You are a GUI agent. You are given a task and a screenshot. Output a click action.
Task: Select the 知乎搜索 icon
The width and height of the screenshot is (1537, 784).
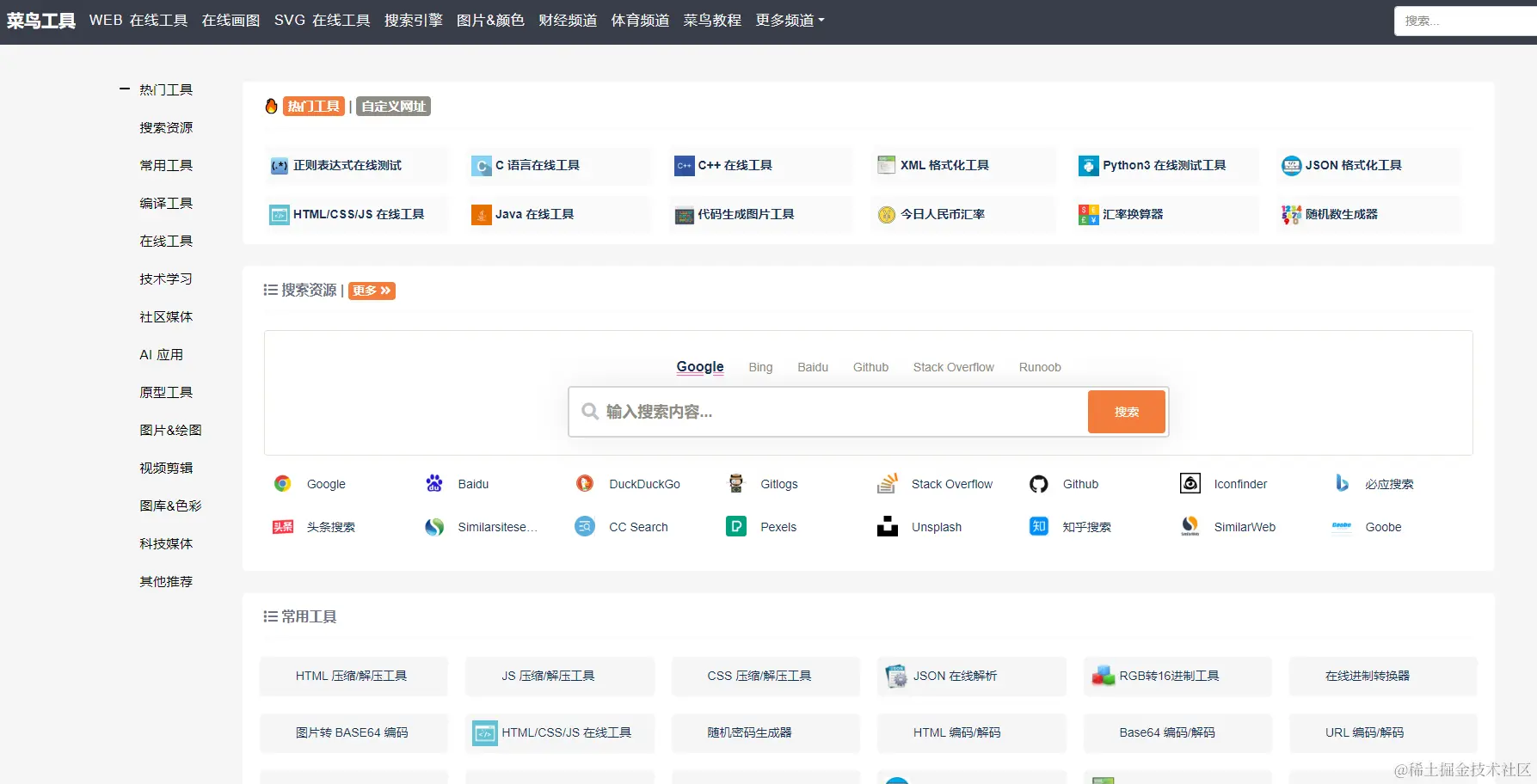click(1038, 526)
